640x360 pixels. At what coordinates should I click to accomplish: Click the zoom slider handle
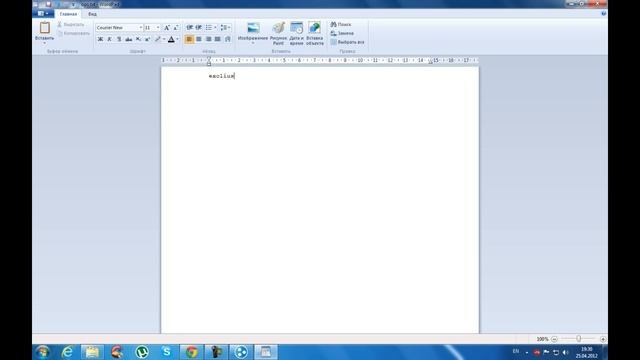[x=578, y=339]
